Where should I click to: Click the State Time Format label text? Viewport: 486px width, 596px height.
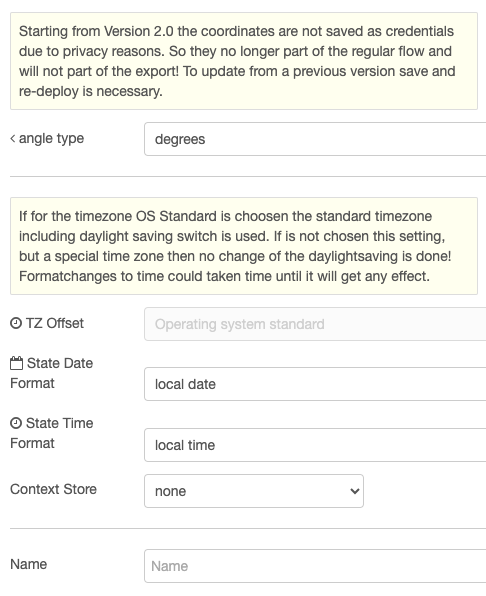click(52, 433)
